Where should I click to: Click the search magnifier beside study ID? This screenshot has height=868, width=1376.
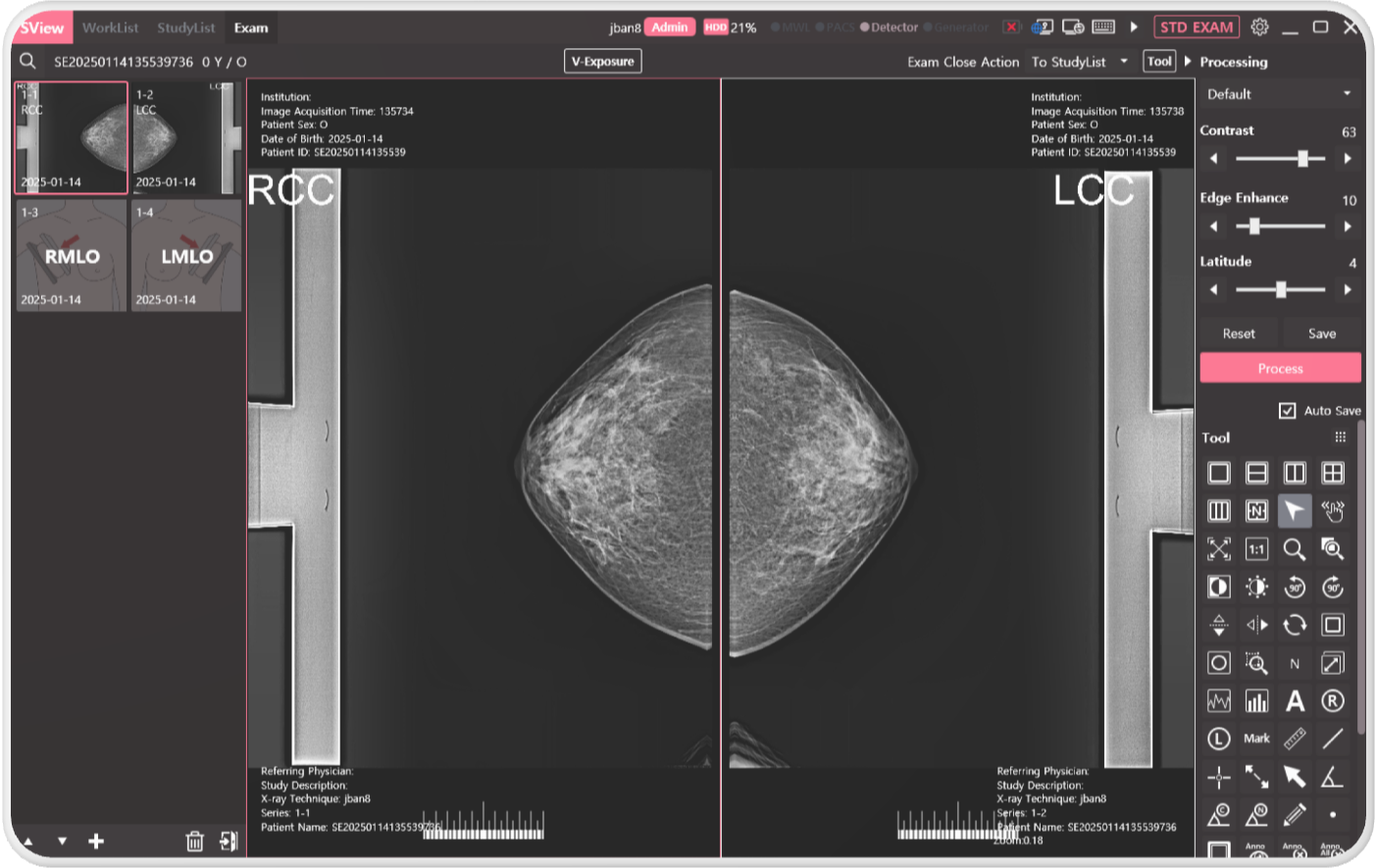pyautogui.click(x=27, y=61)
